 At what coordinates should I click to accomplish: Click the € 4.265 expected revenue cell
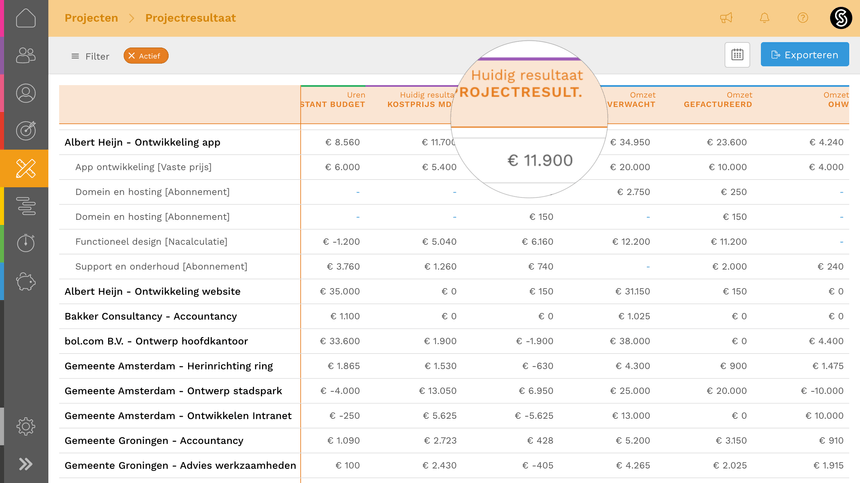pos(633,465)
